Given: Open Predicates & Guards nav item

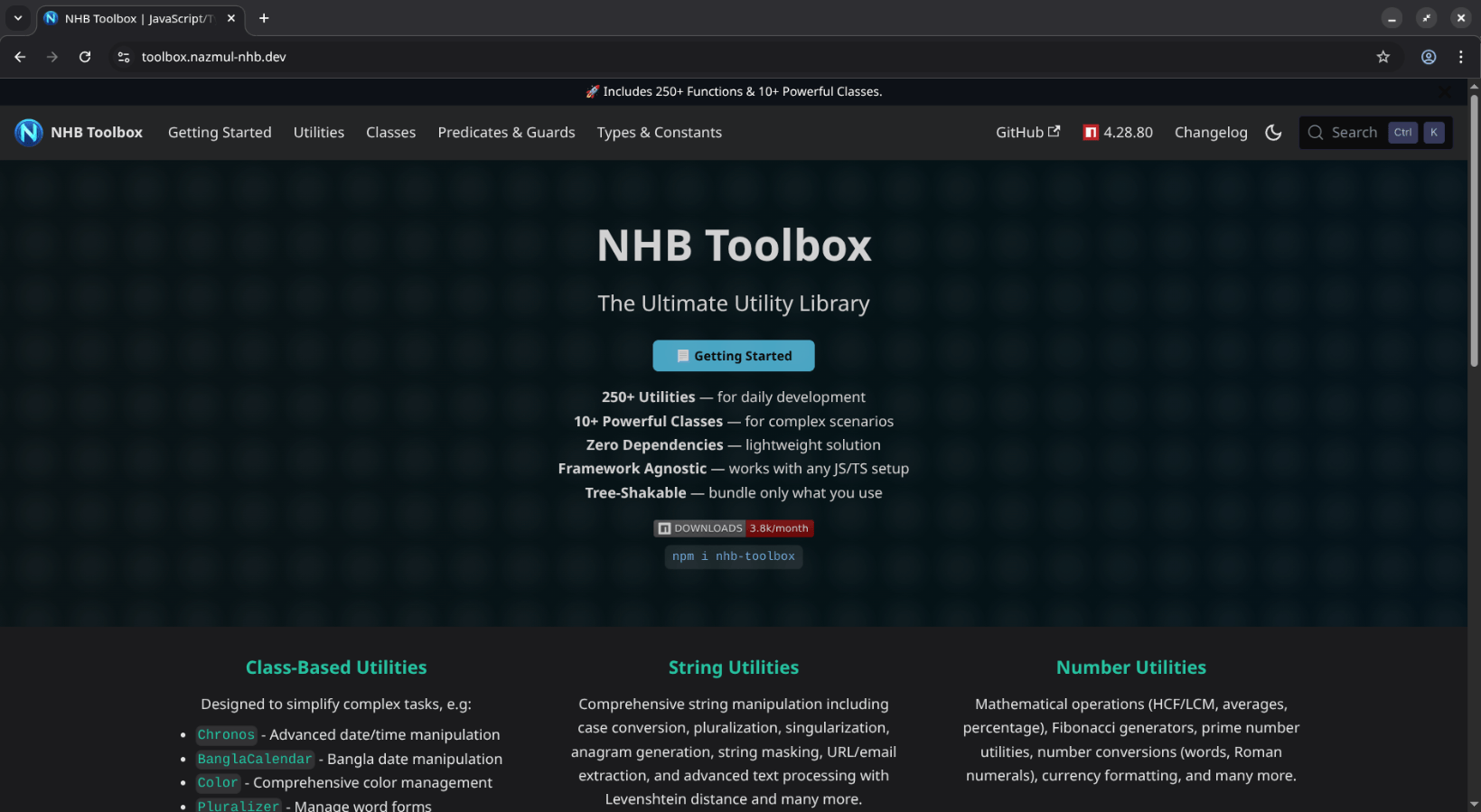Looking at the screenshot, I should click(x=506, y=132).
